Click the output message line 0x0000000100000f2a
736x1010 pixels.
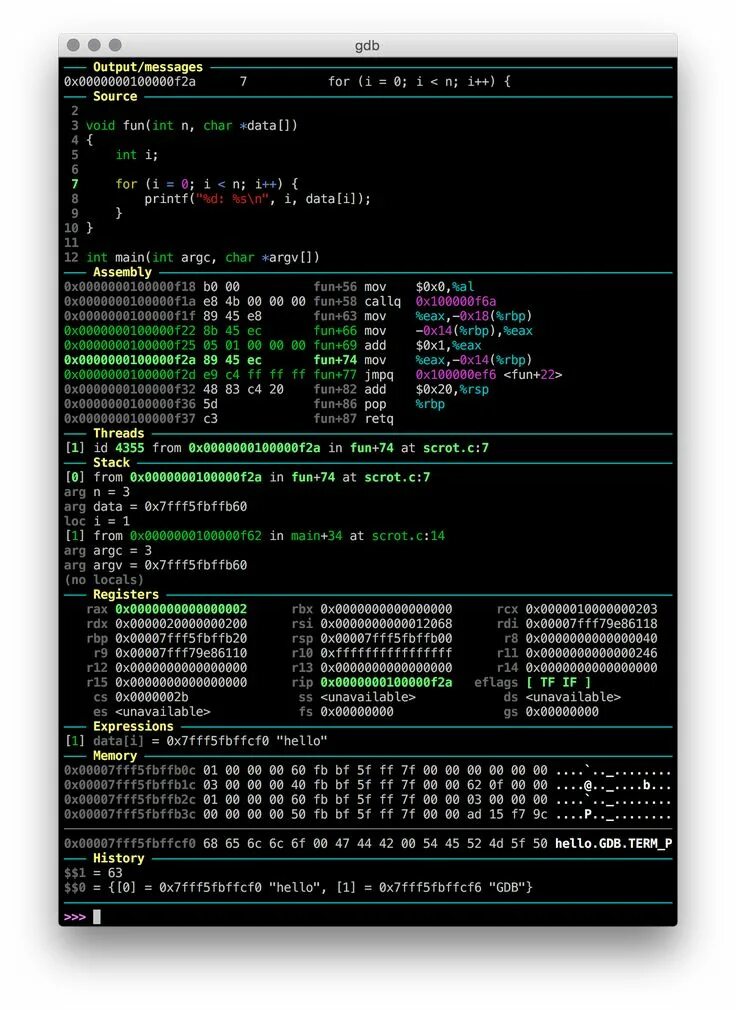pyautogui.click(x=287, y=81)
